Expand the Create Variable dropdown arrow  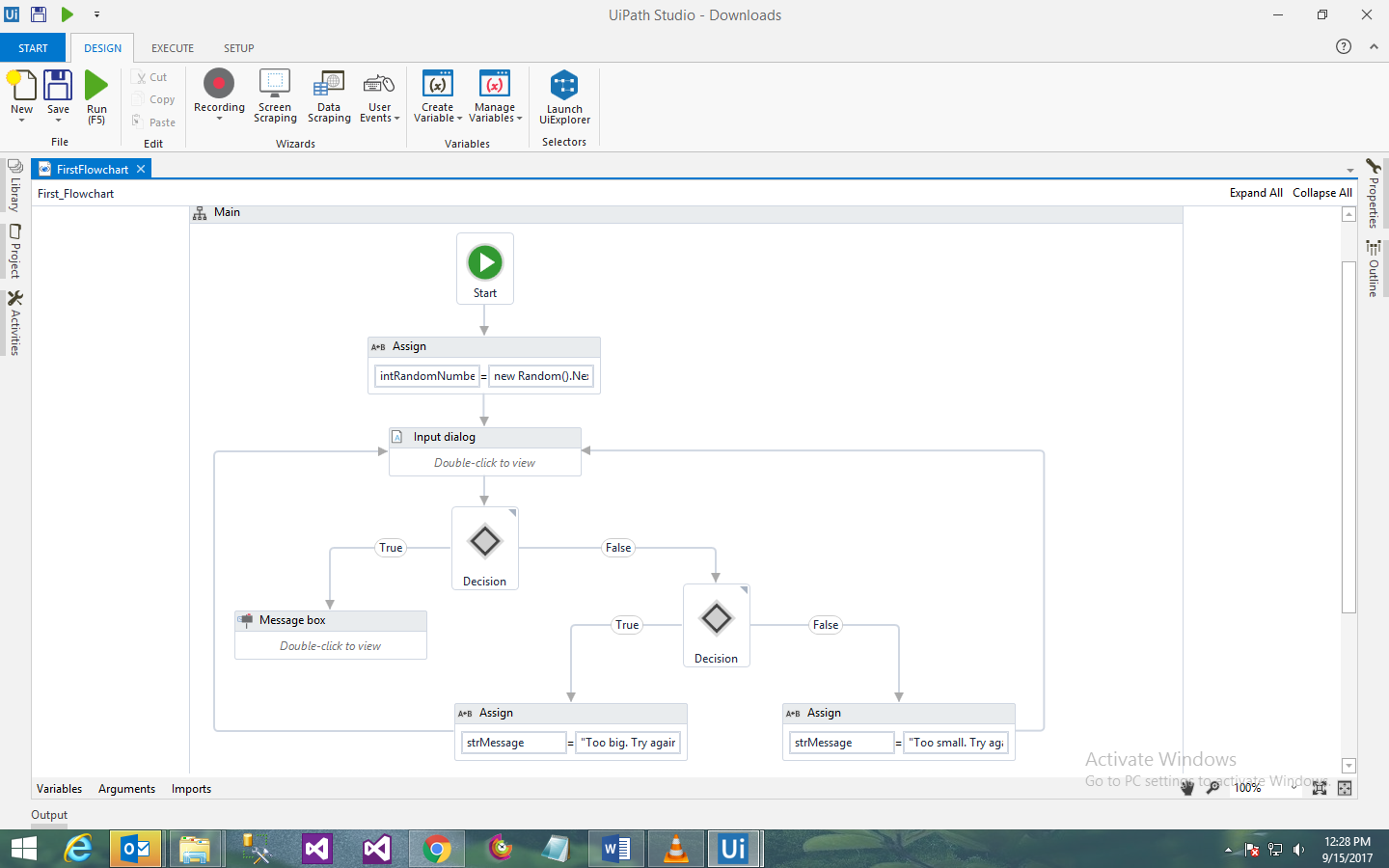[x=459, y=119]
